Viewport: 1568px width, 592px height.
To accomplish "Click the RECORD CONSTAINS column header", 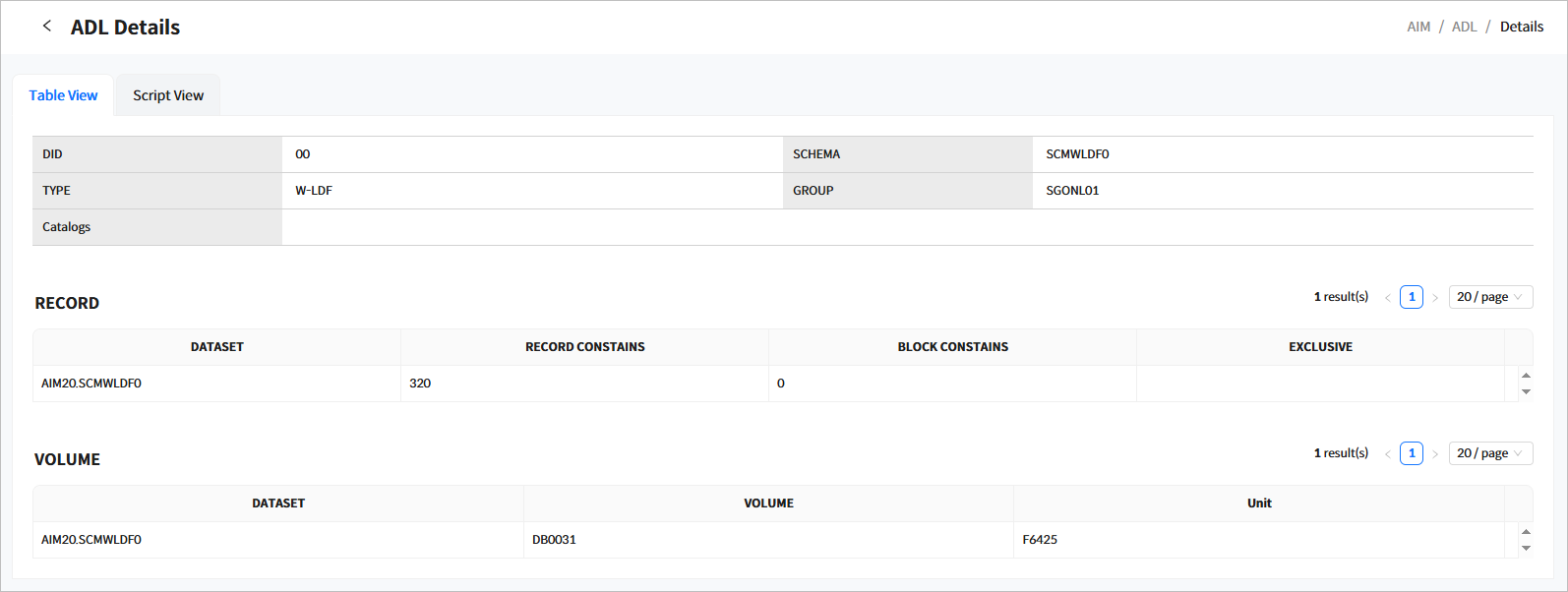I will point(584,347).
